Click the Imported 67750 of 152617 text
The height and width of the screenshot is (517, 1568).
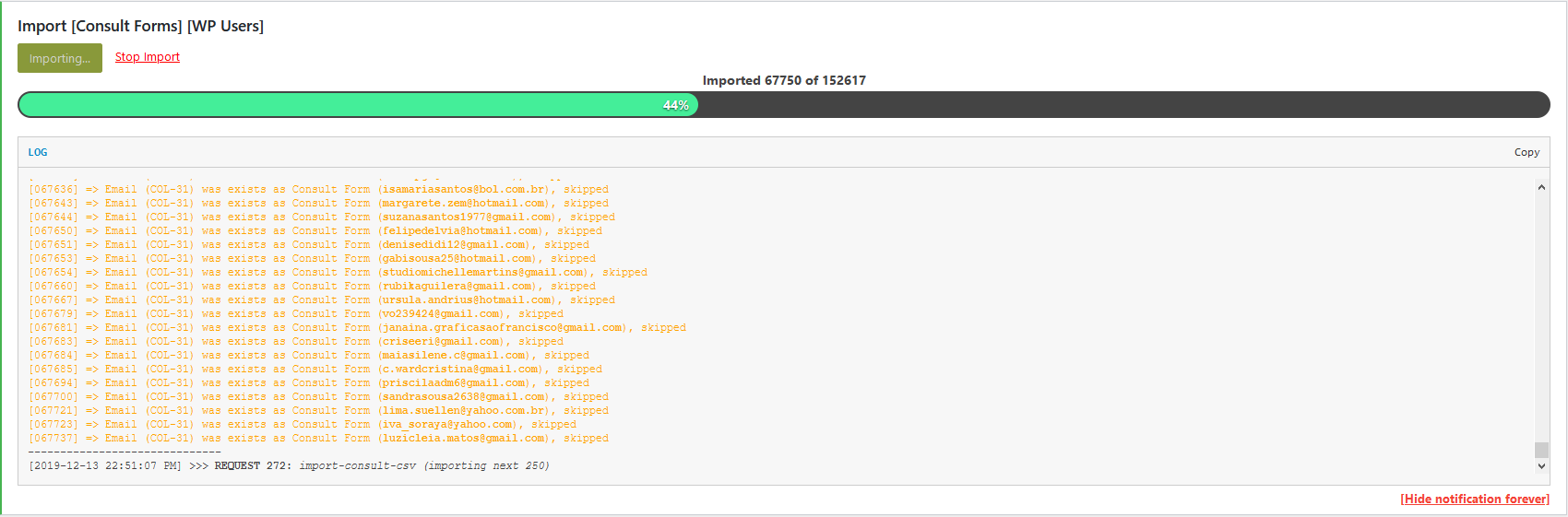(x=784, y=80)
